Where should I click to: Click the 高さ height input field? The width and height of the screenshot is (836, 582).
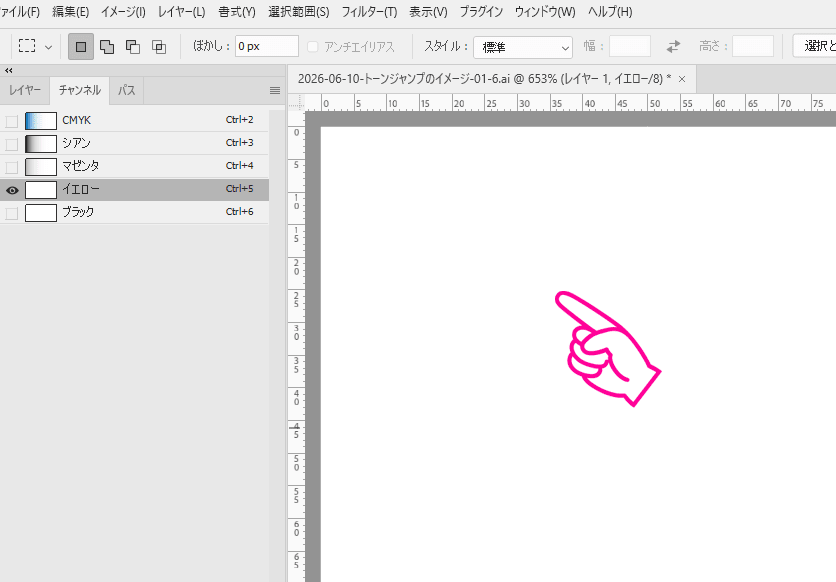[753, 46]
